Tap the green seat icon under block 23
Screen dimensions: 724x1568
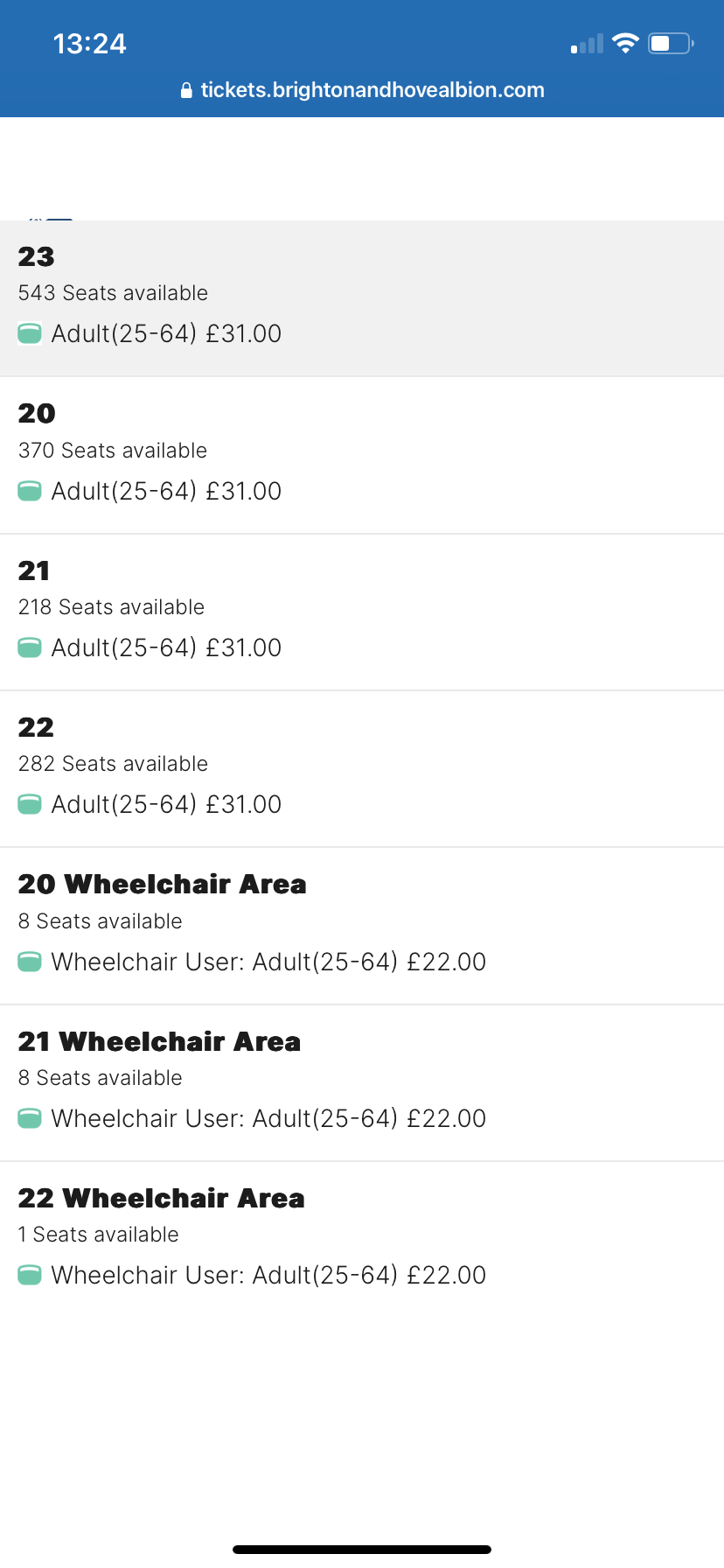point(30,333)
